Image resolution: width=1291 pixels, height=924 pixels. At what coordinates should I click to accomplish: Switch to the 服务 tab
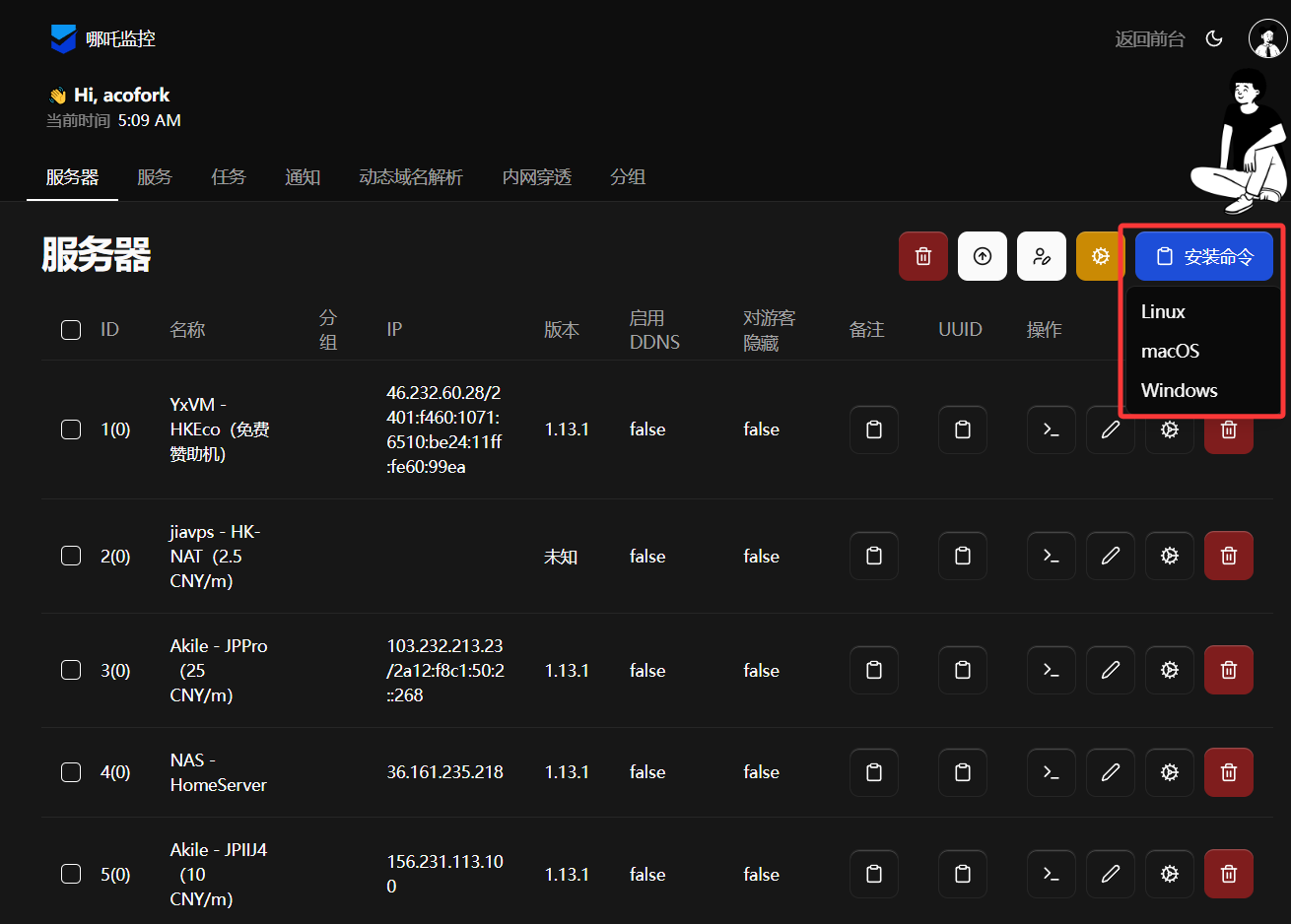point(154,177)
